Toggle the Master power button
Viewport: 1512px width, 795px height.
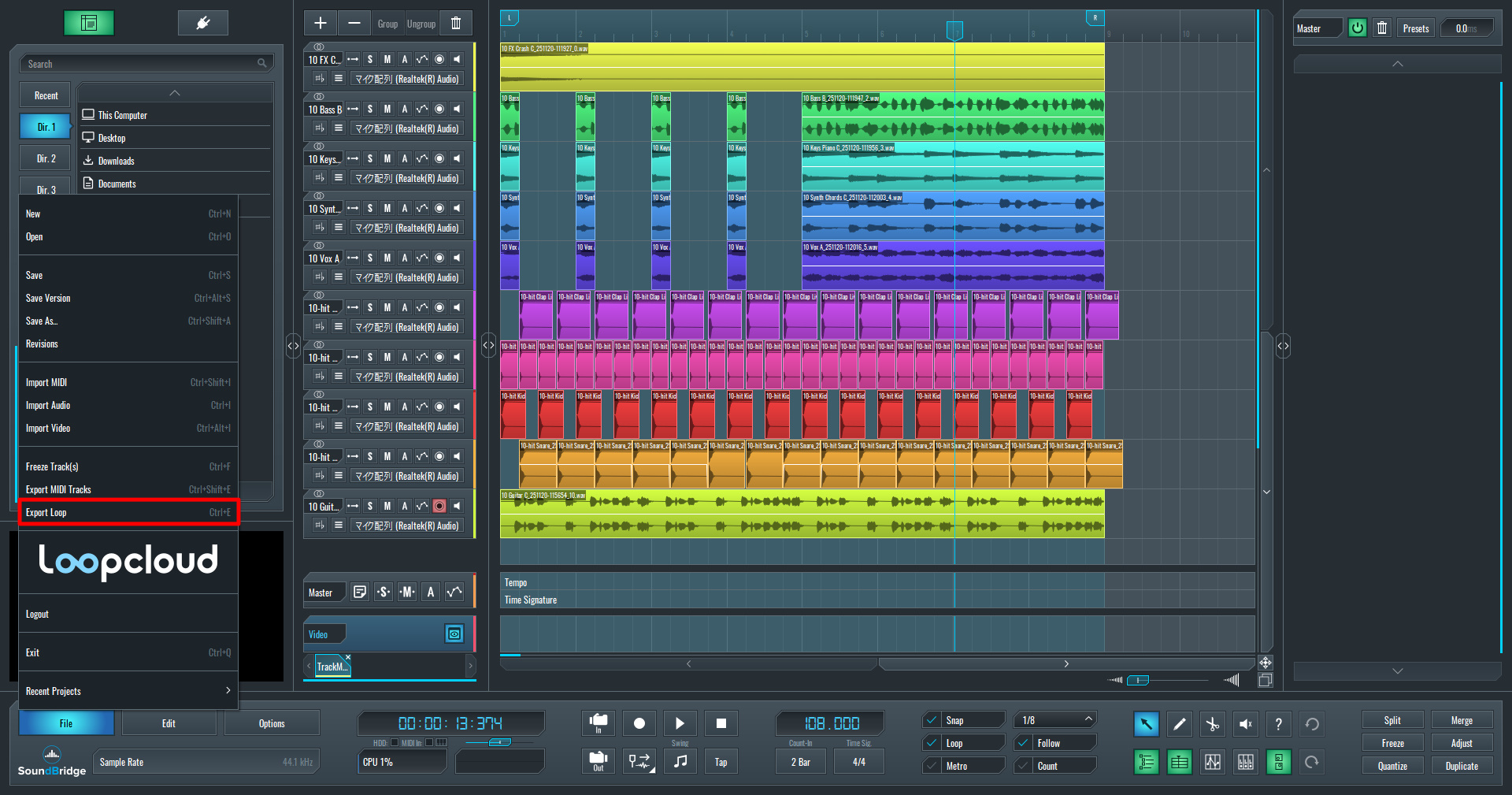pyautogui.click(x=1358, y=28)
